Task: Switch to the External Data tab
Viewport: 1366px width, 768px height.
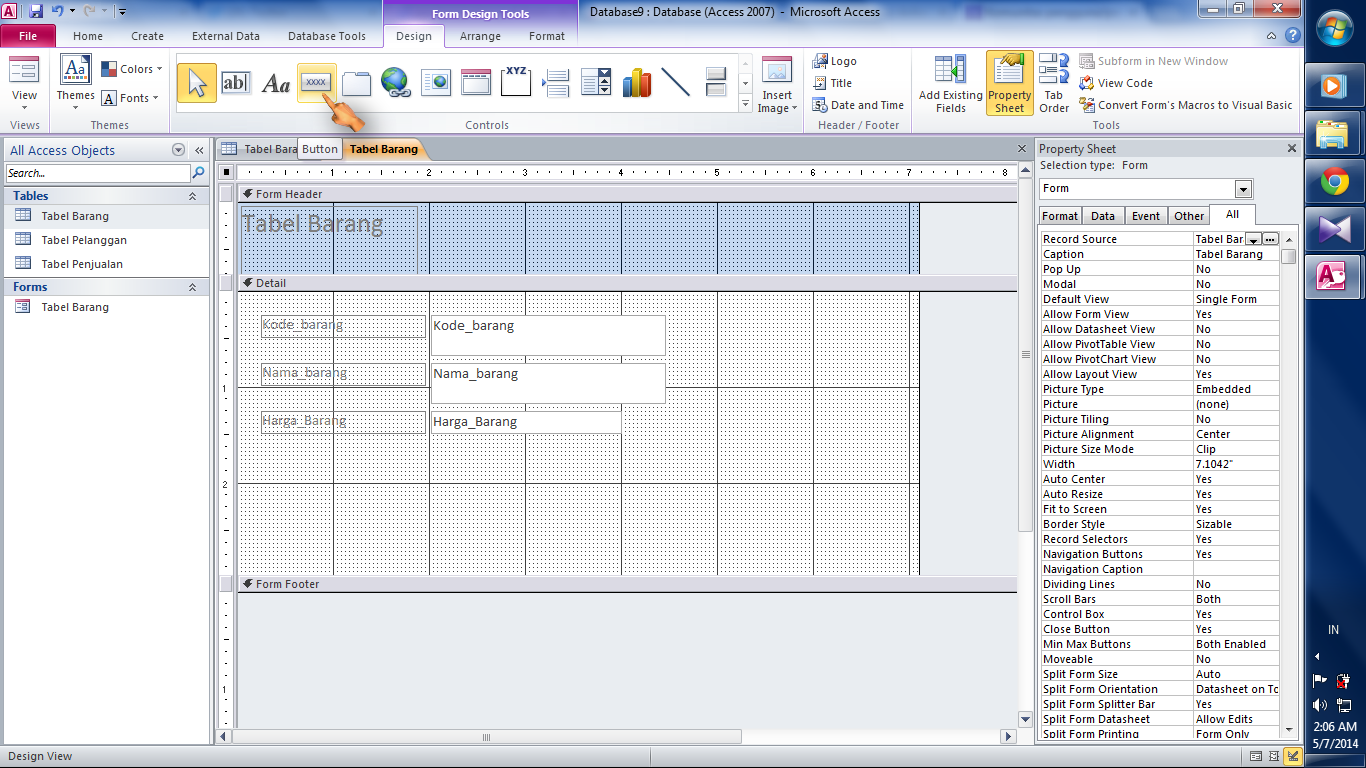Action: coord(226,36)
